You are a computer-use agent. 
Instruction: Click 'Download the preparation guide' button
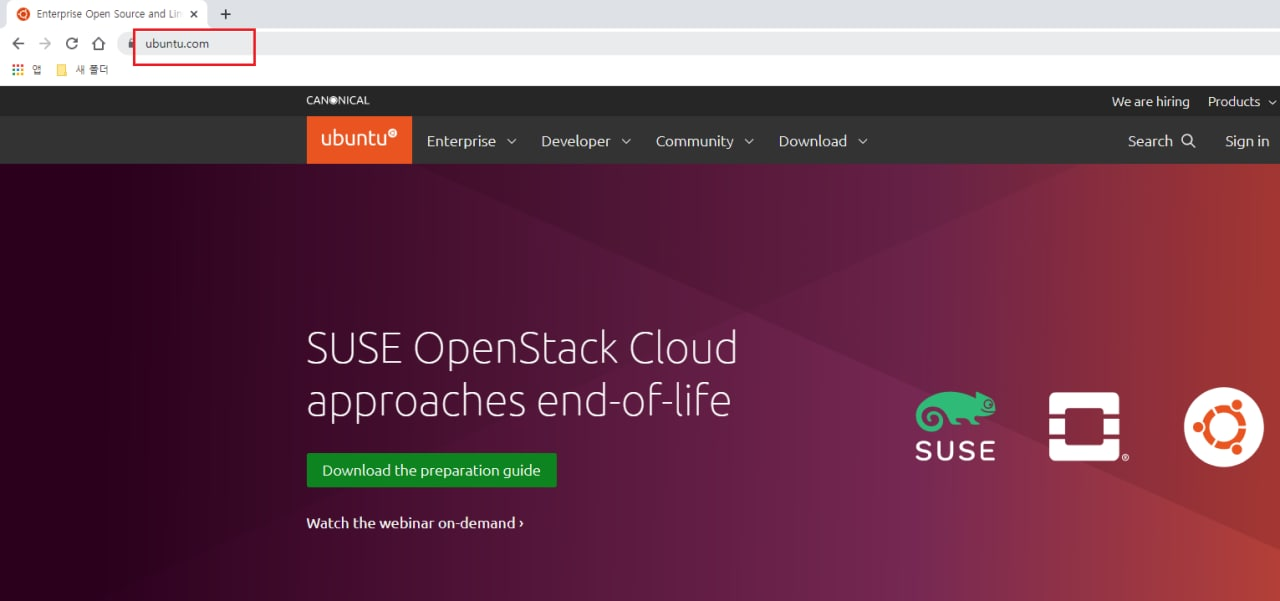(431, 470)
